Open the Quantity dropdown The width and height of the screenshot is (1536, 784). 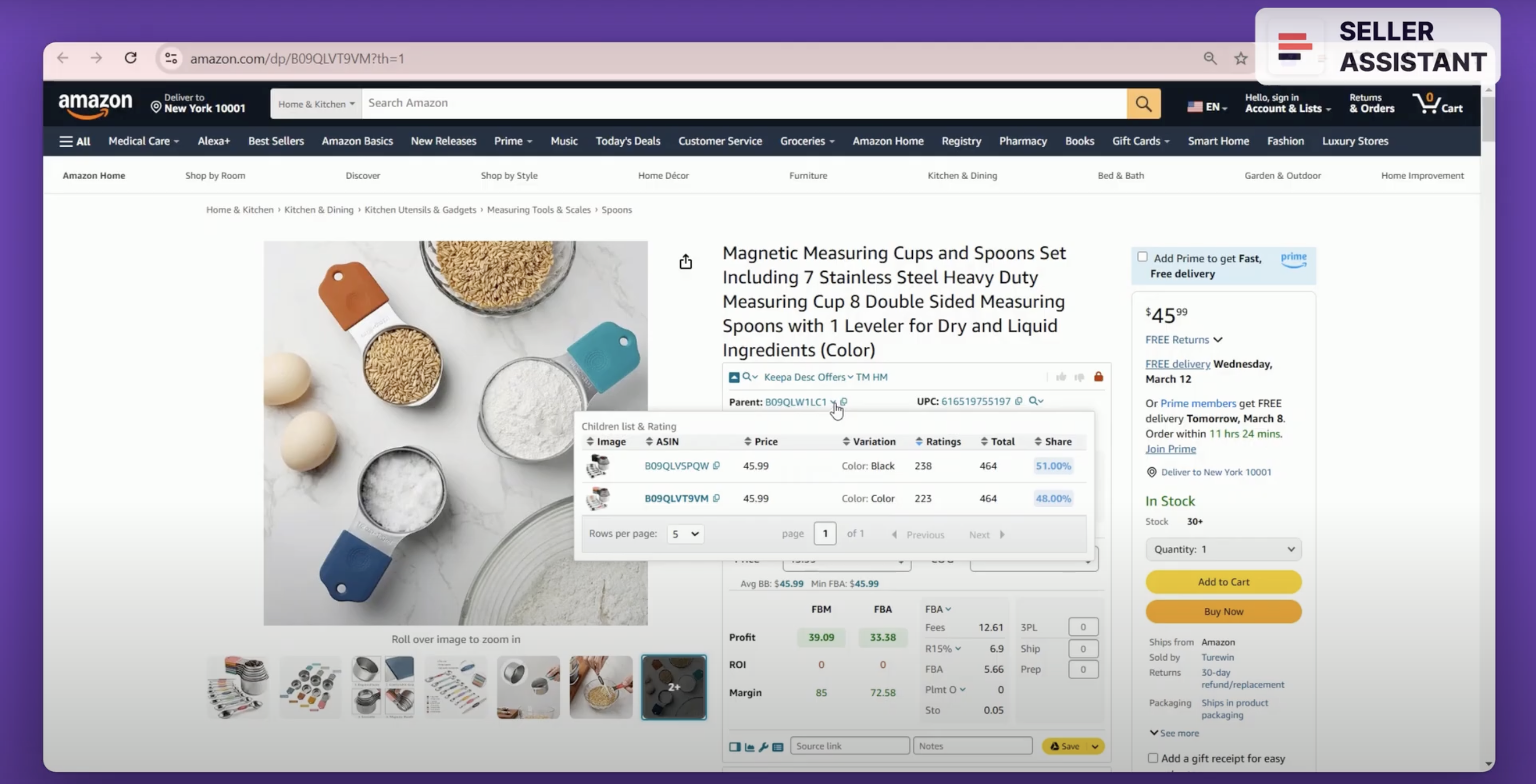coord(1223,549)
